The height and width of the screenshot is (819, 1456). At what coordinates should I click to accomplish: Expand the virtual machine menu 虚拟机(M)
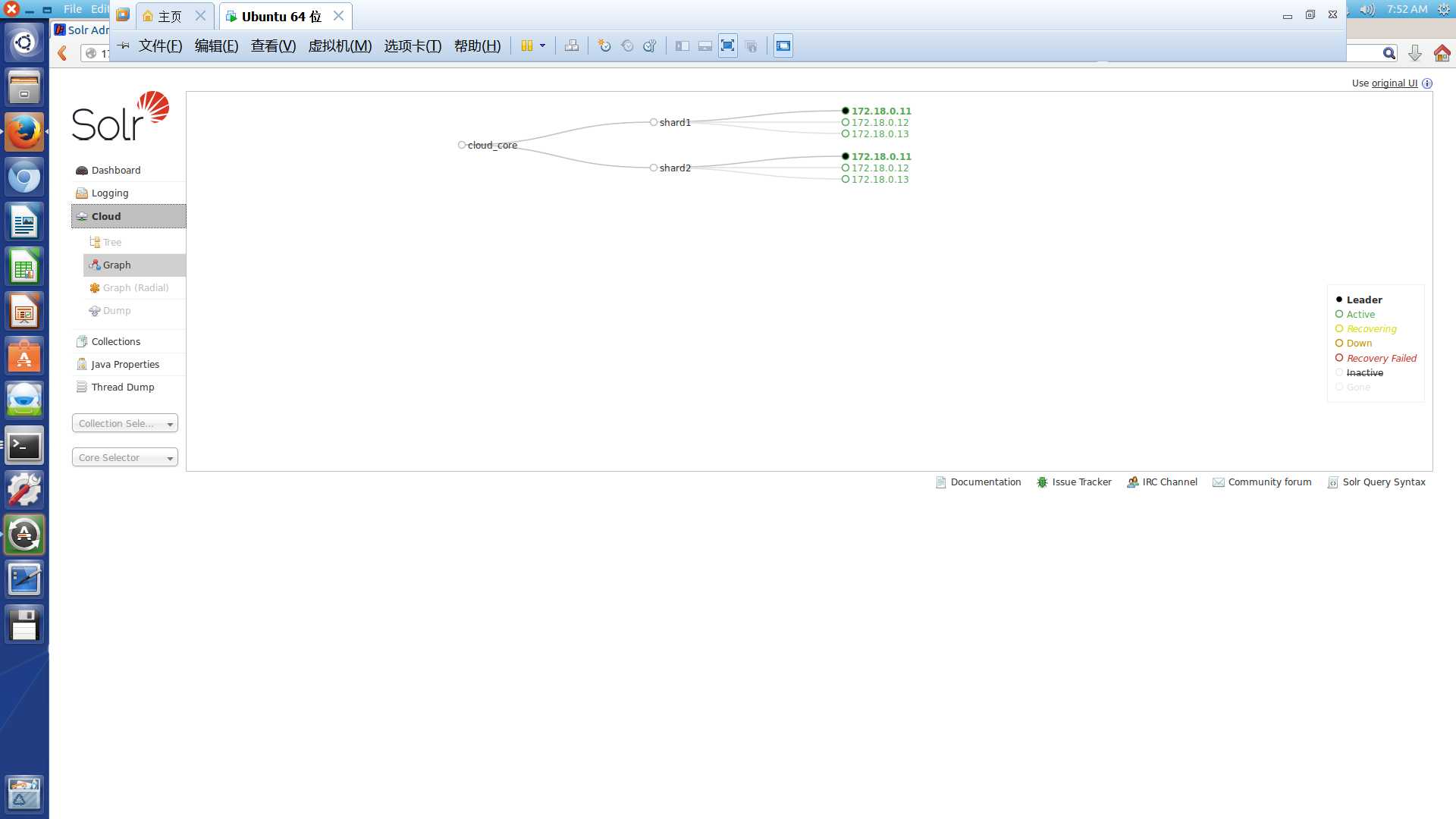(338, 45)
